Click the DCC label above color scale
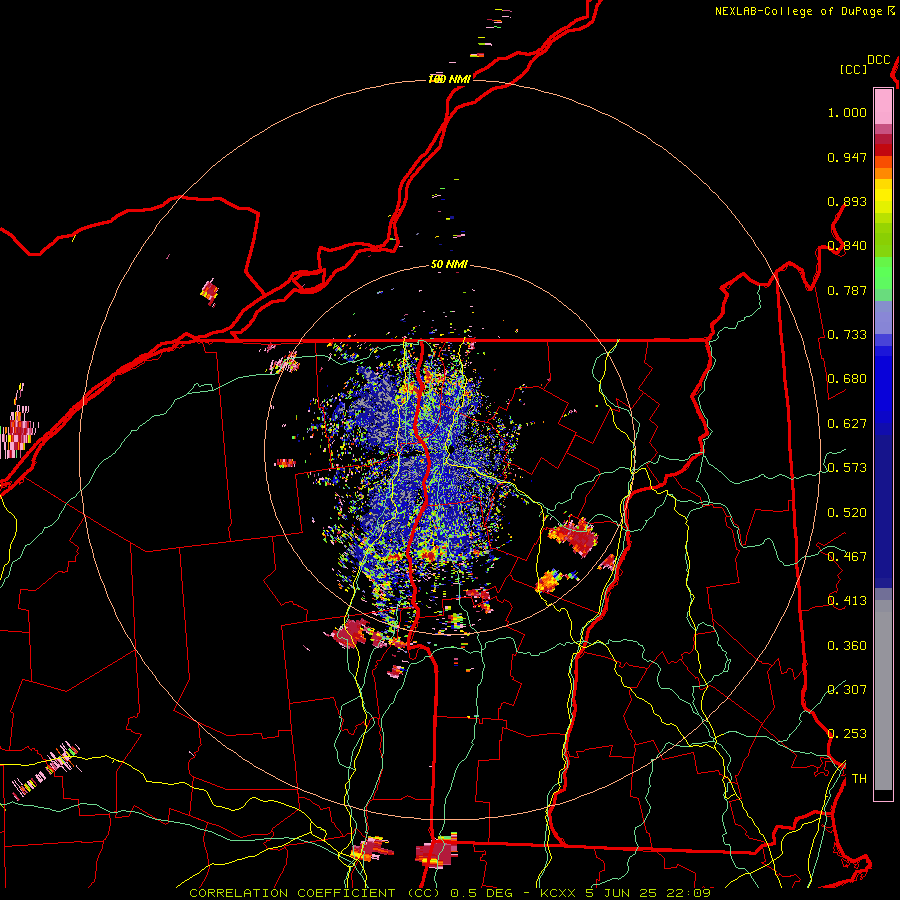Screen dimensions: 900x900 (879, 60)
